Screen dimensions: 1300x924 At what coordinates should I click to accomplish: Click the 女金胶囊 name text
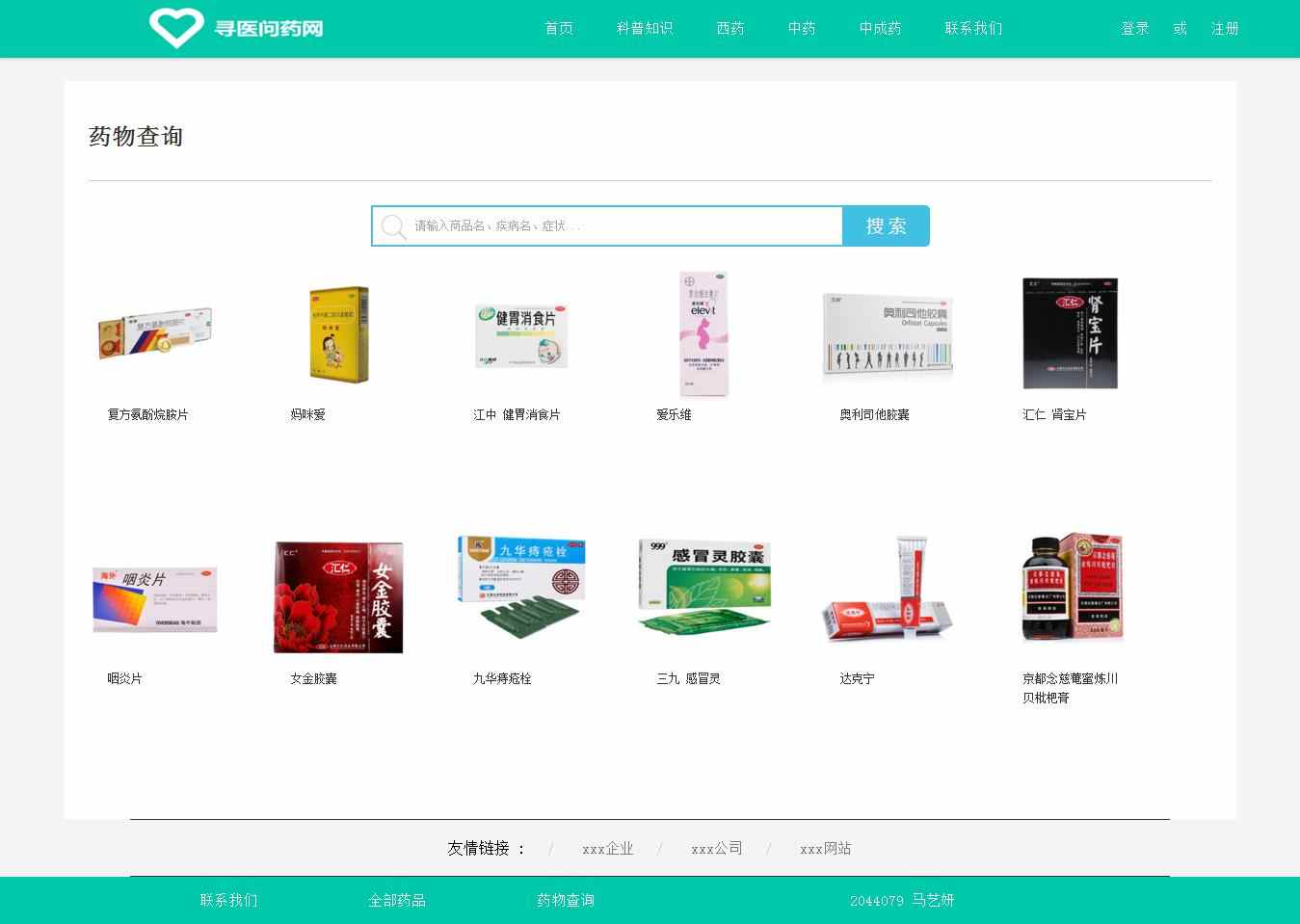tap(313, 678)
